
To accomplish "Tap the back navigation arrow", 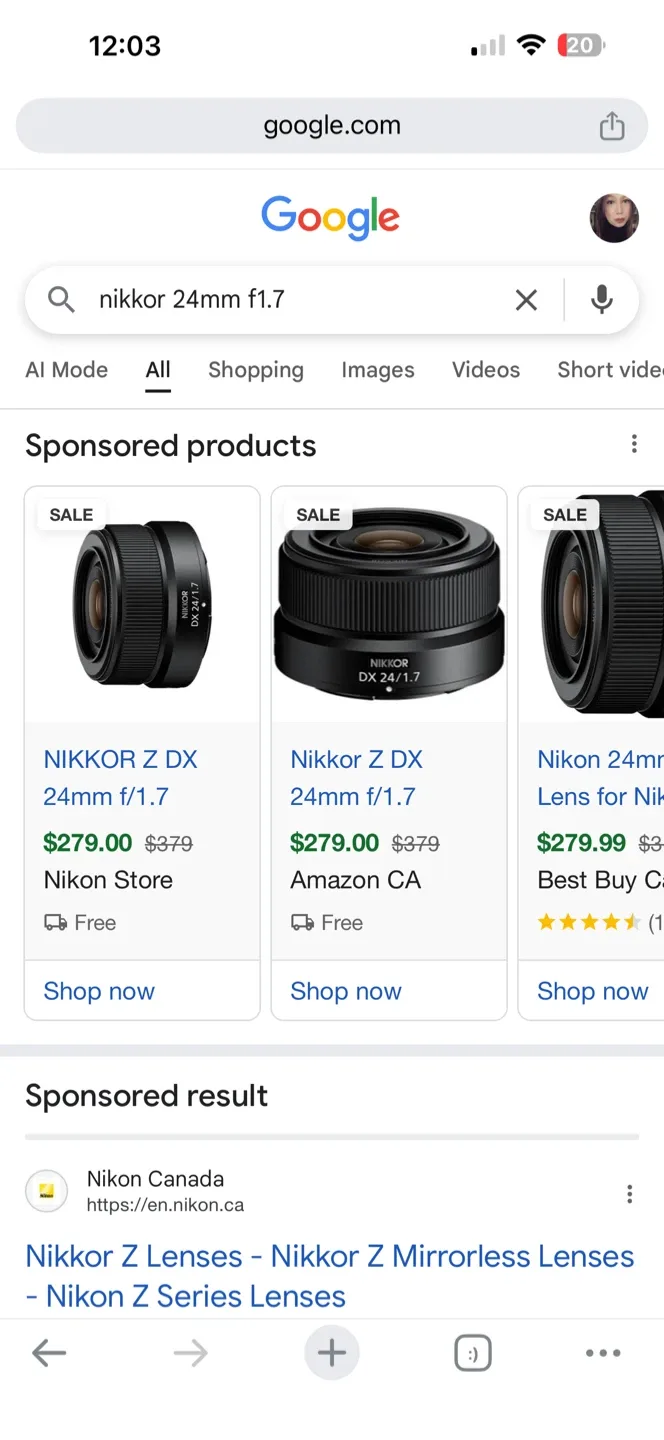I will click(x=49, y=1352).
